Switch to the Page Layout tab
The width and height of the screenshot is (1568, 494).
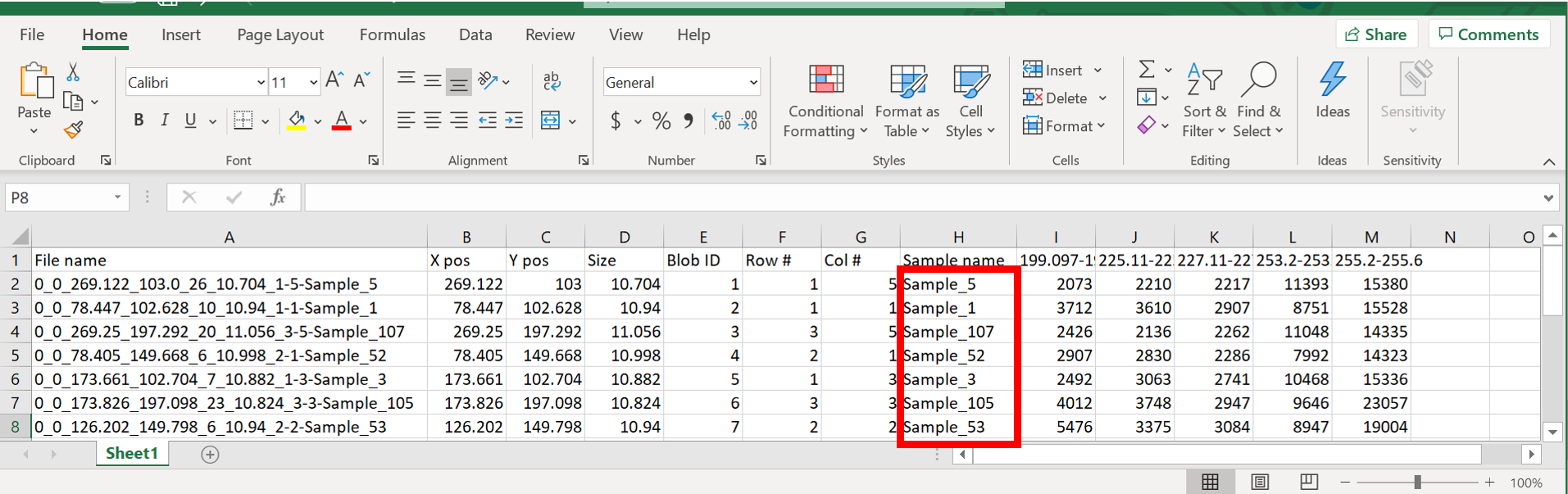(280, 34)
